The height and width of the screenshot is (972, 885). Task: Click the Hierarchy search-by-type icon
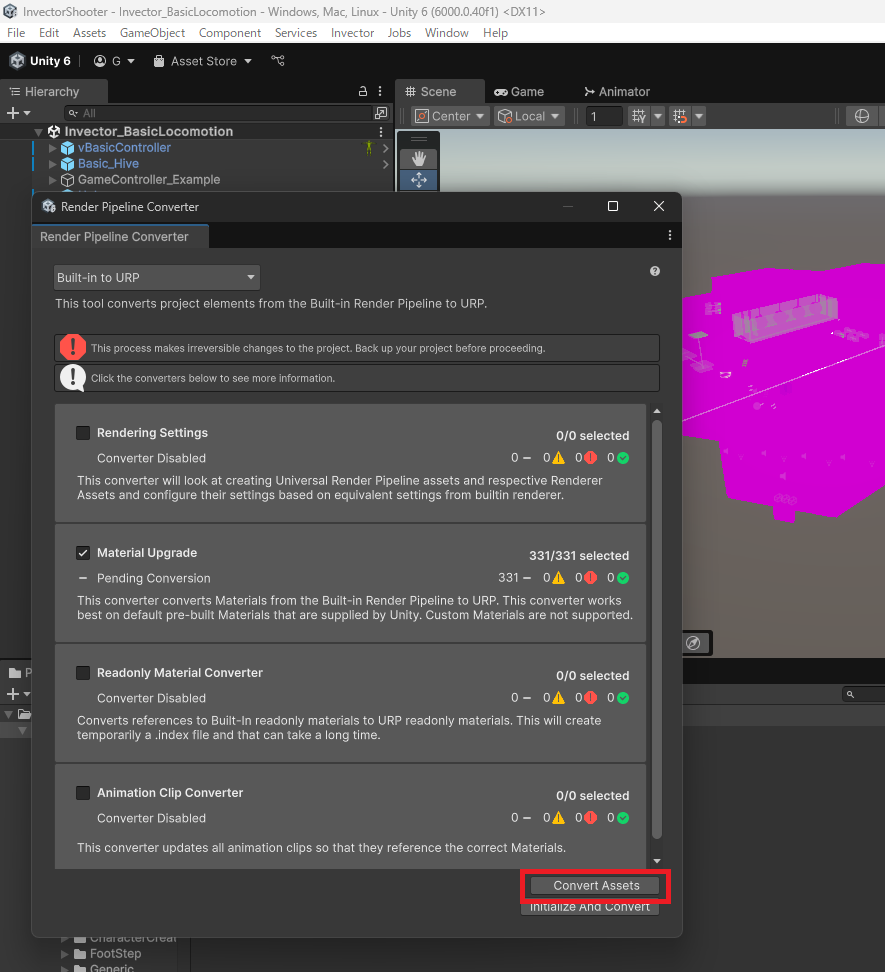pos(381,113)
